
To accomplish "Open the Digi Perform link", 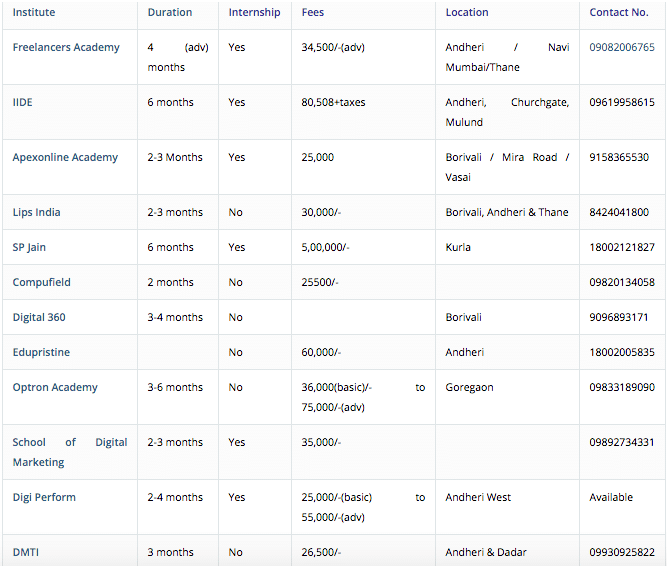I will click(44, 498).
